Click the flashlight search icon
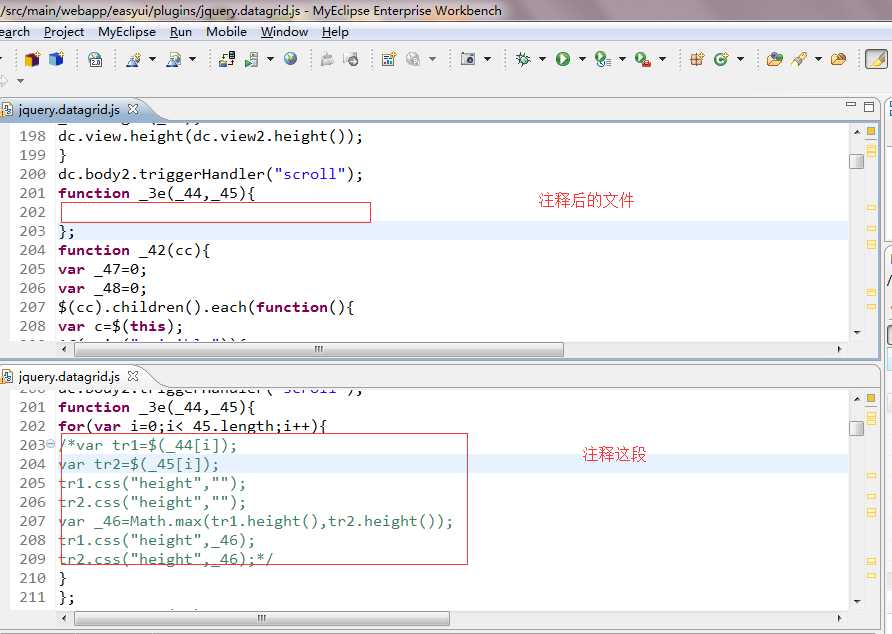Image resolution: width=892 pixels, height=634 pixels. (x=799, y=59)
